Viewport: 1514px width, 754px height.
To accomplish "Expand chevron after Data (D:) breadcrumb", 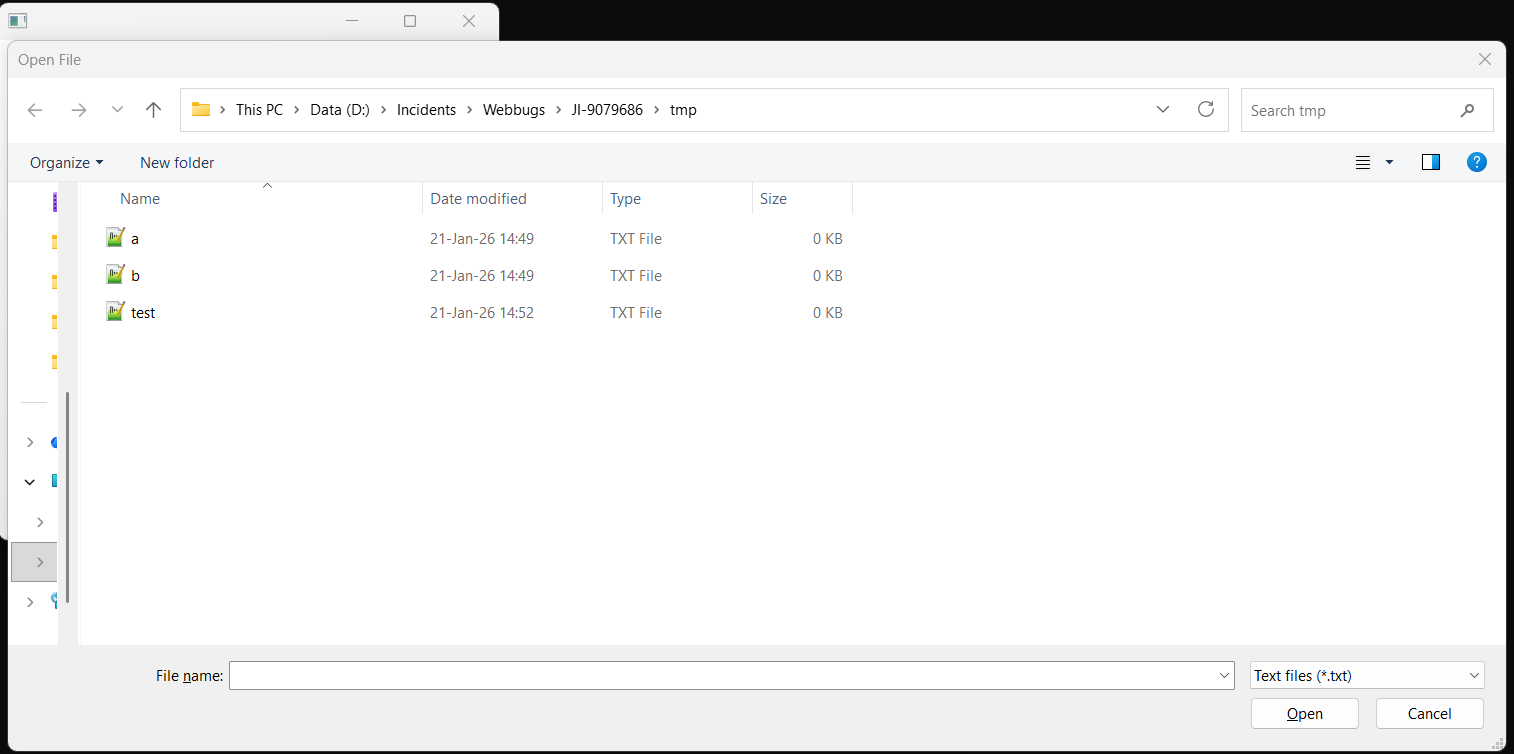I will tap(384, 110).
